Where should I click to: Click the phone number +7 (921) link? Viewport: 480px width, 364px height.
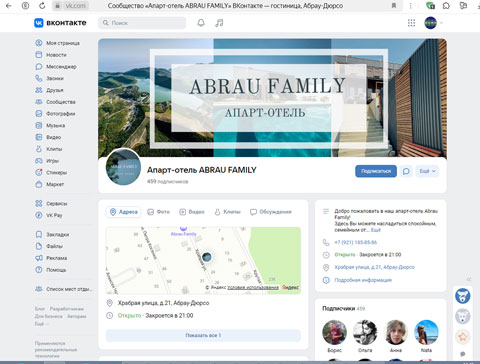pyautogui.click(x=356, y=242)
